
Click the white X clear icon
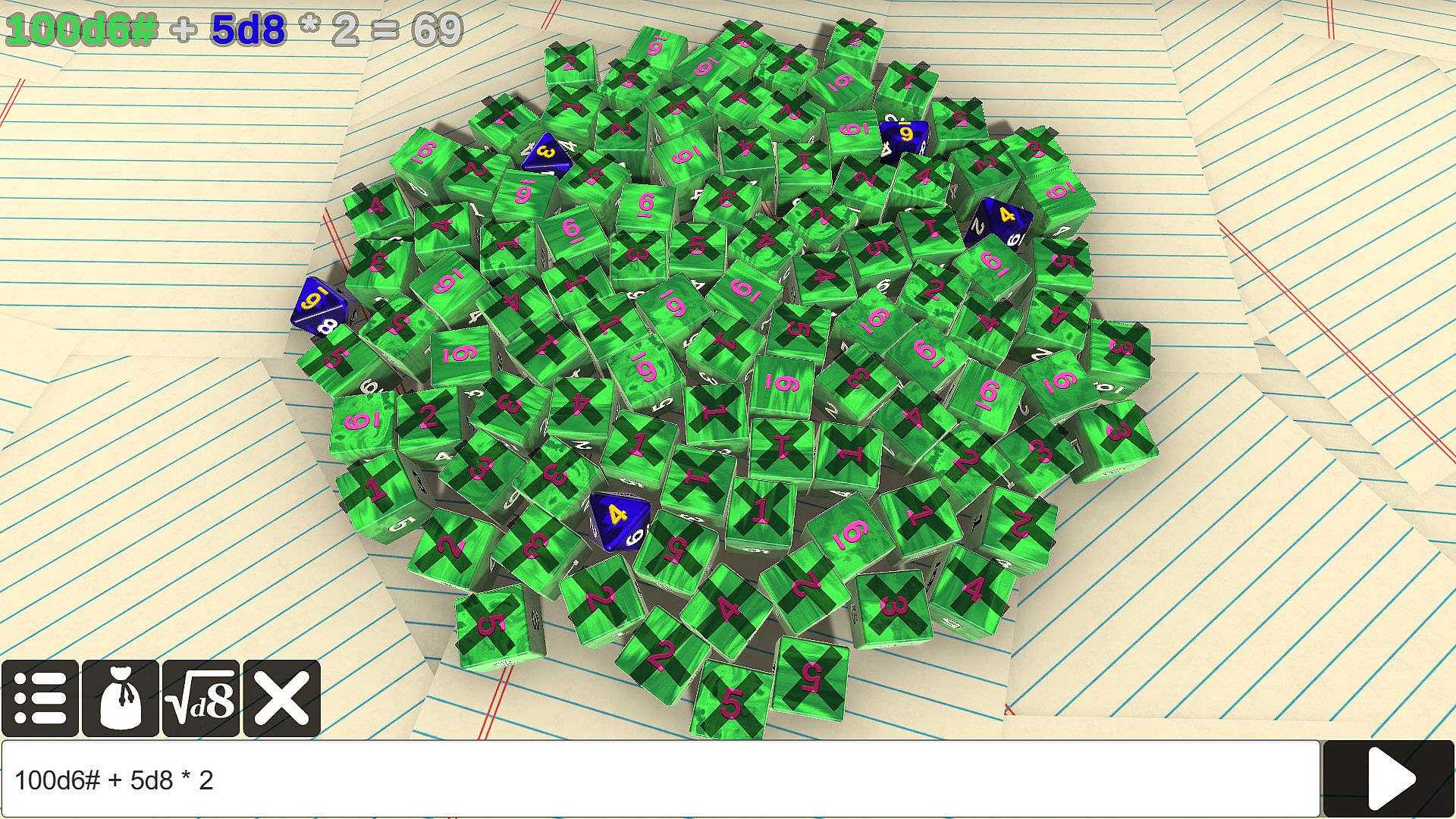281,698
